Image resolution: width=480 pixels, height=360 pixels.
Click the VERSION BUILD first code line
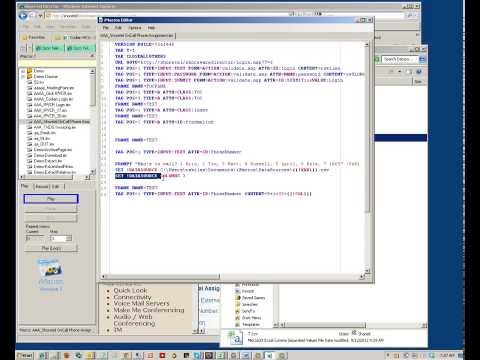pos(144,44)
